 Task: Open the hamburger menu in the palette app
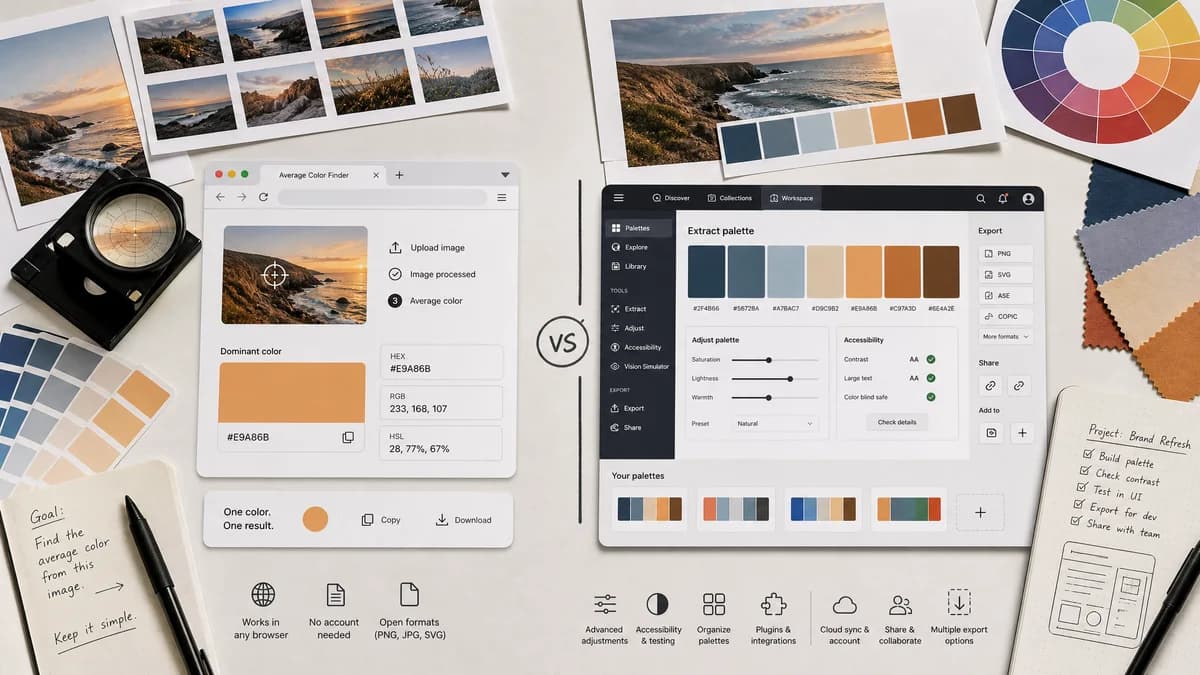618,198
